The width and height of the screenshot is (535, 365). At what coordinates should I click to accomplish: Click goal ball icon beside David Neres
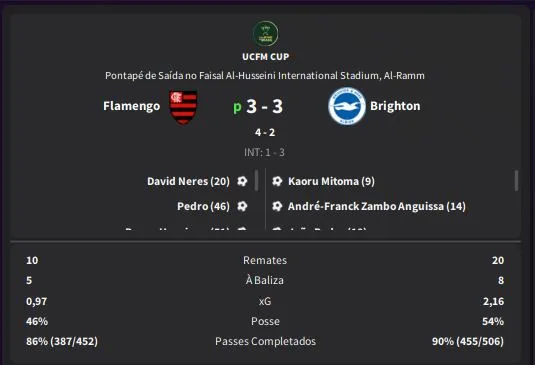coord(242,181)
